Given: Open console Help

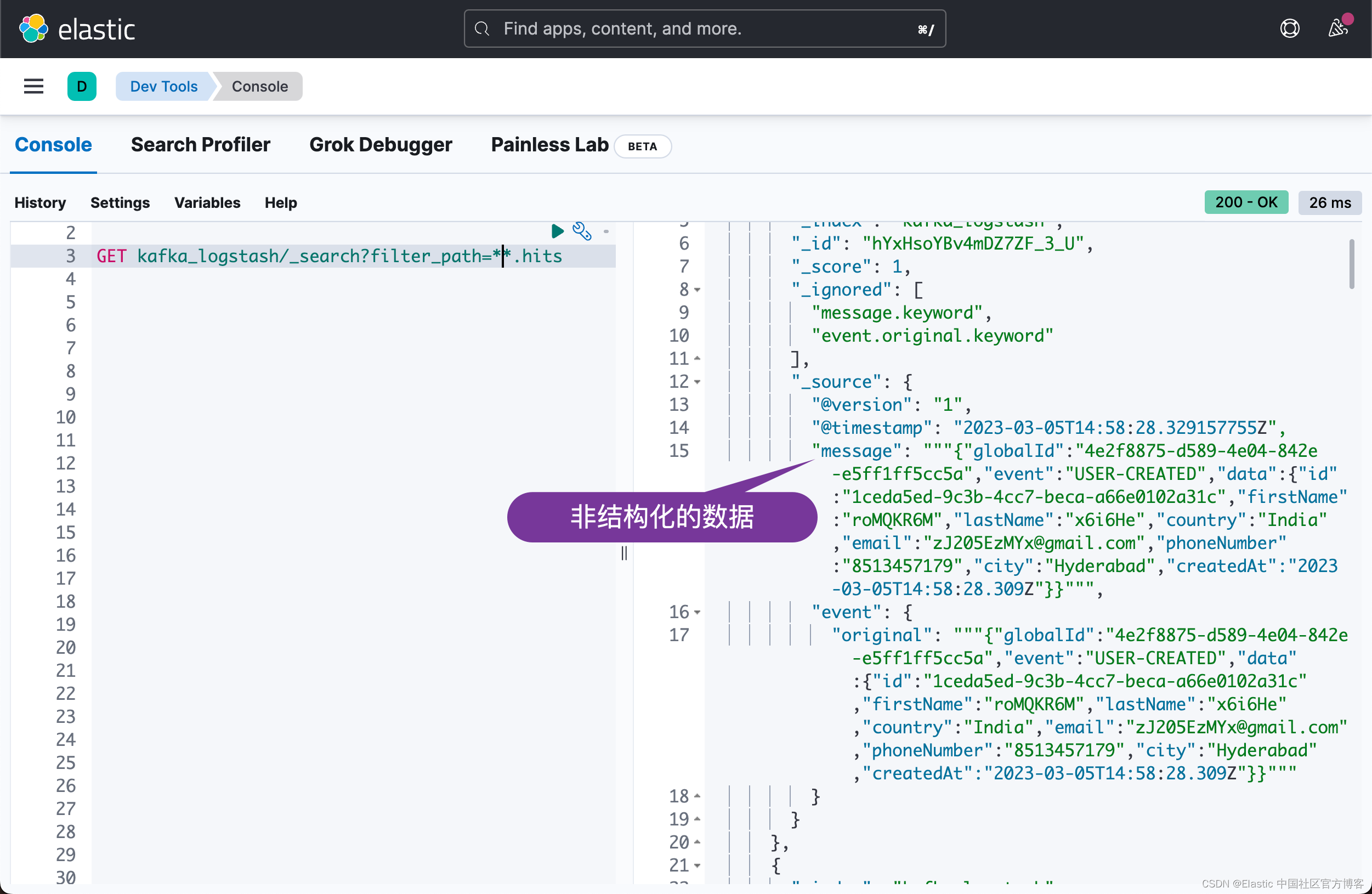Looking at the screenshot, I should point(281,203).
